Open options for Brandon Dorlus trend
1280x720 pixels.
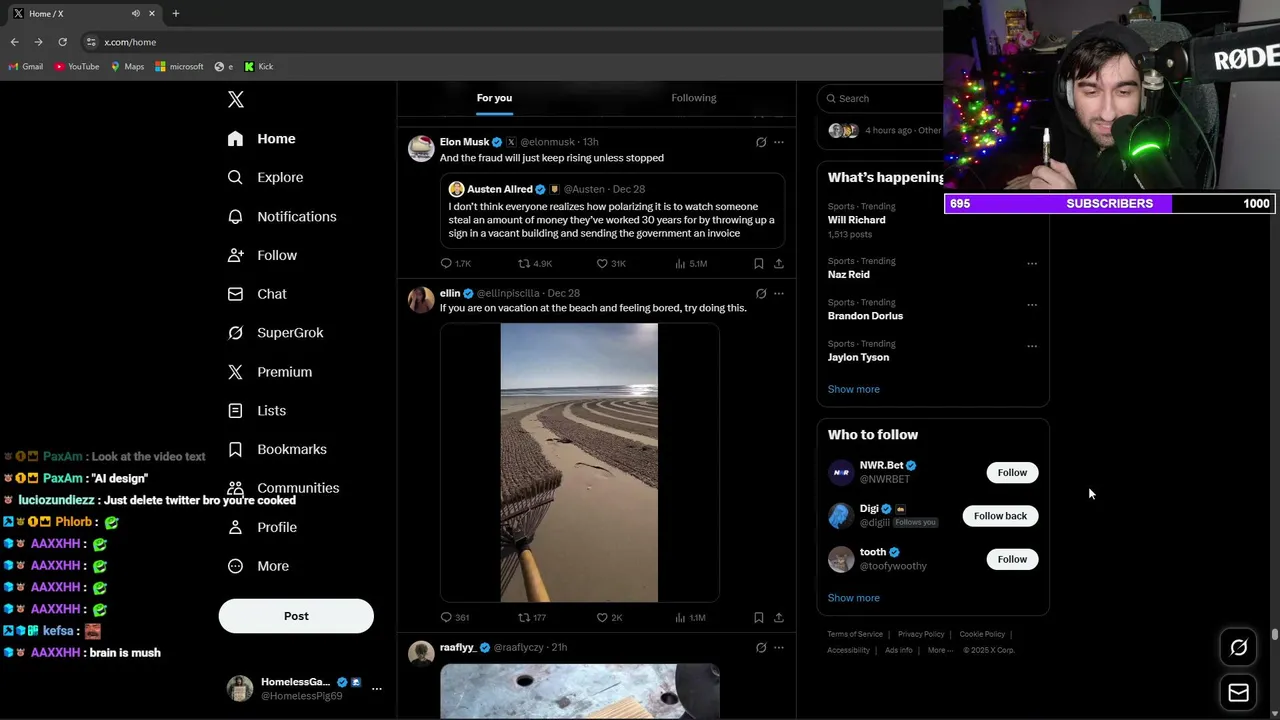[x=1032, y=304]
